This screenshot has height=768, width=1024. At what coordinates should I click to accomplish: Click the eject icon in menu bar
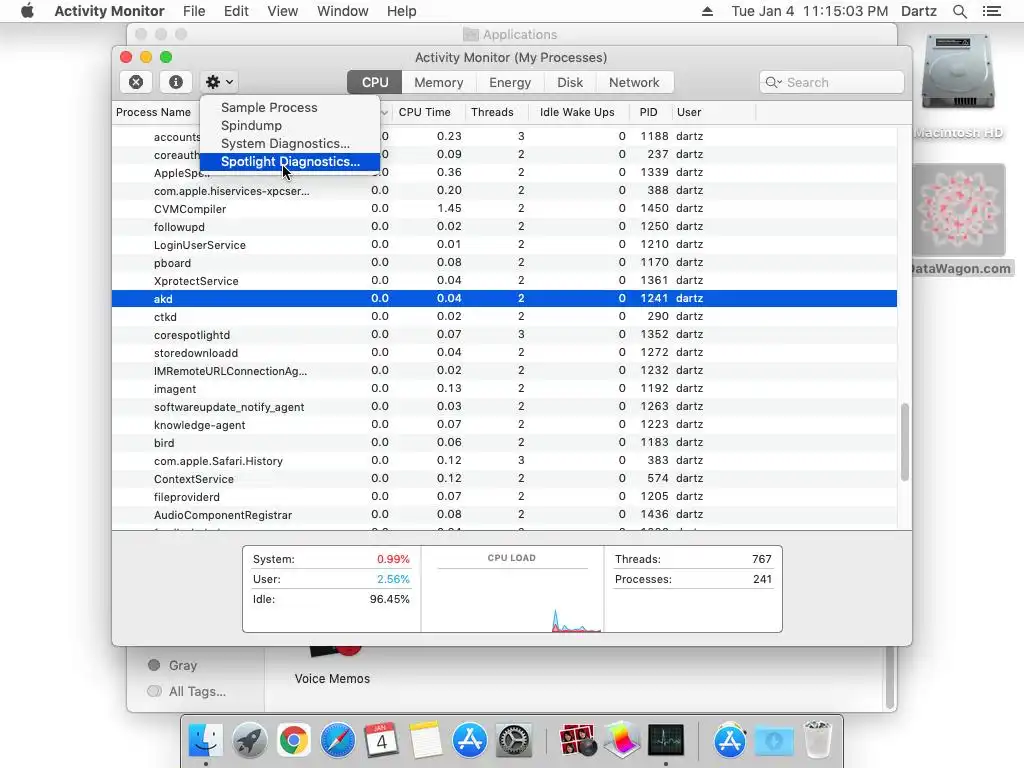(x=707, y=11)
